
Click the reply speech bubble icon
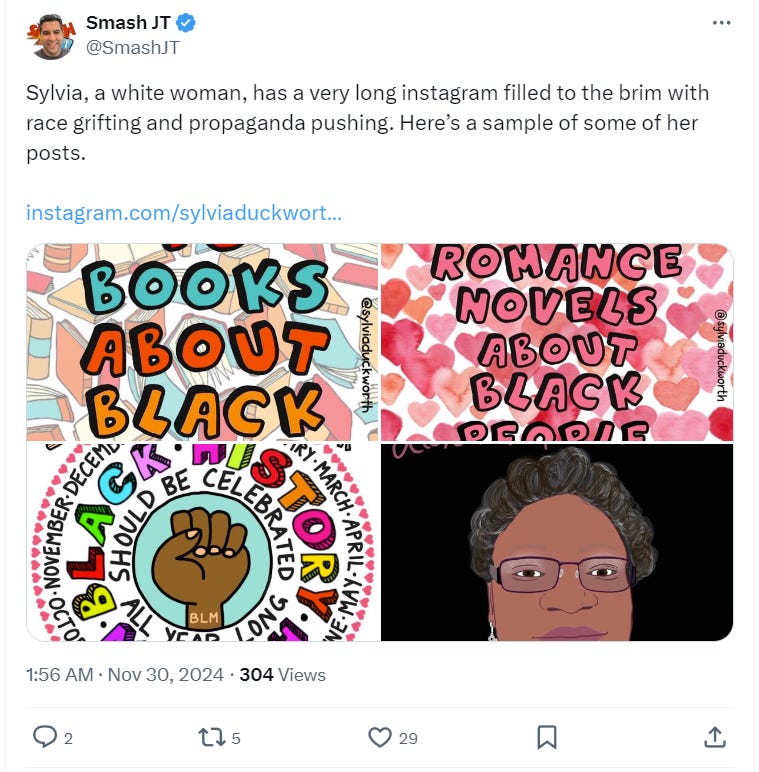45,737
